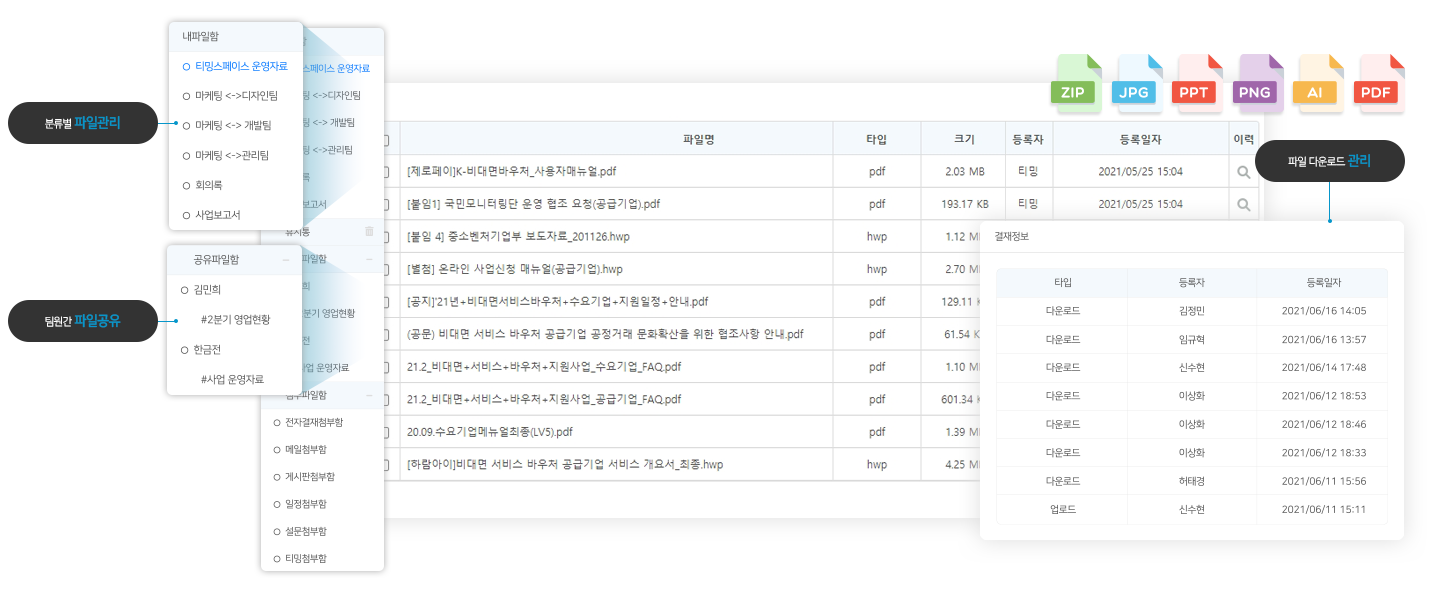Click the 파일 다운로드 관리 label
This screenshot has height=600, width=1440.
coord(1331,161)
